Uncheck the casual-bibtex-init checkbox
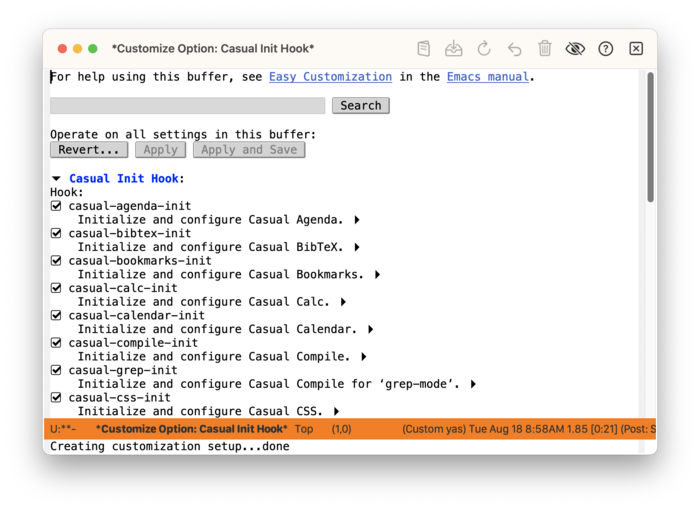The height and width of the screenshot is (511, 700). [56, 233]
